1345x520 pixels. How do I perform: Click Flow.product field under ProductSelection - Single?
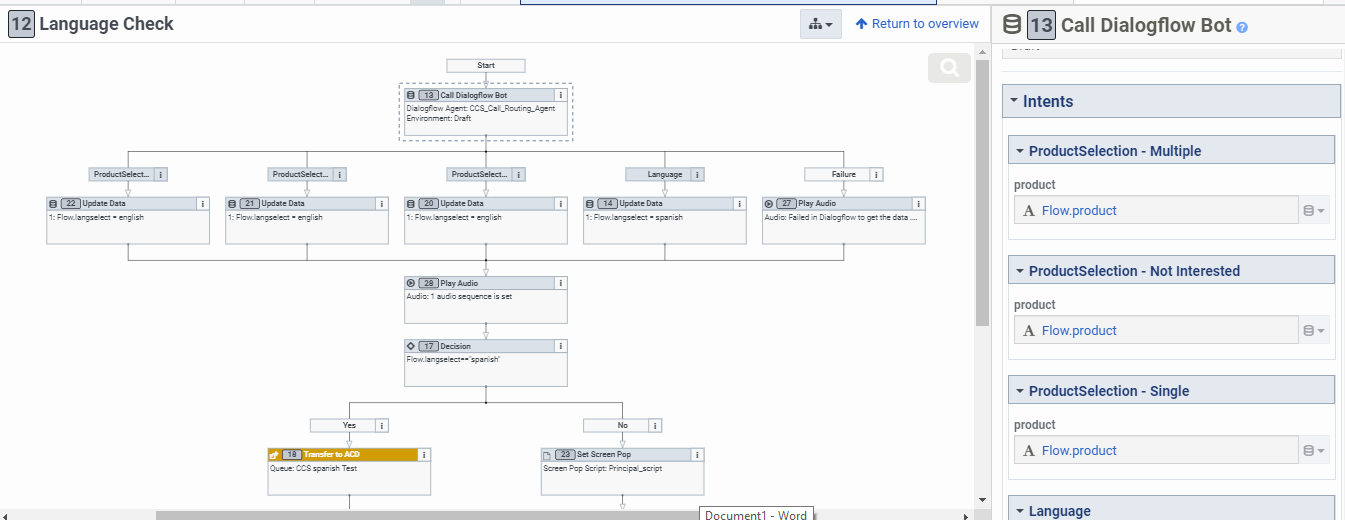pyautogui.click(x=1156, y=451)
